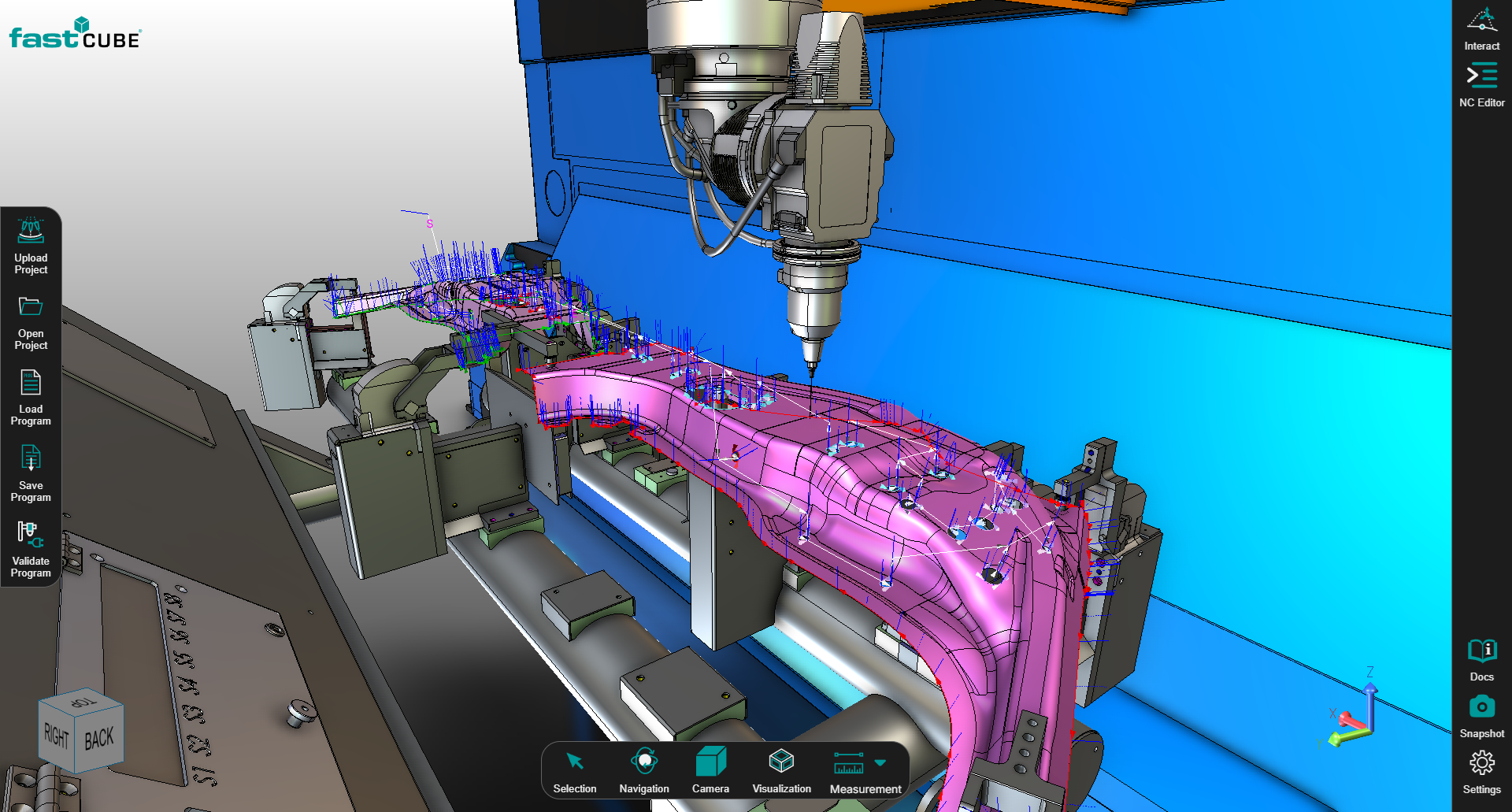1512x812 pixels.
Task: Click the RIGHT face of view cube
Action: click(56, 736)
